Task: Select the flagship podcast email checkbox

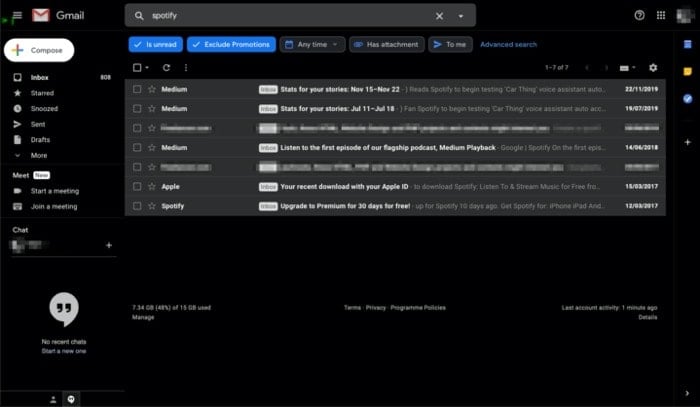Action: pyautogui.click(x=137, y=147)
